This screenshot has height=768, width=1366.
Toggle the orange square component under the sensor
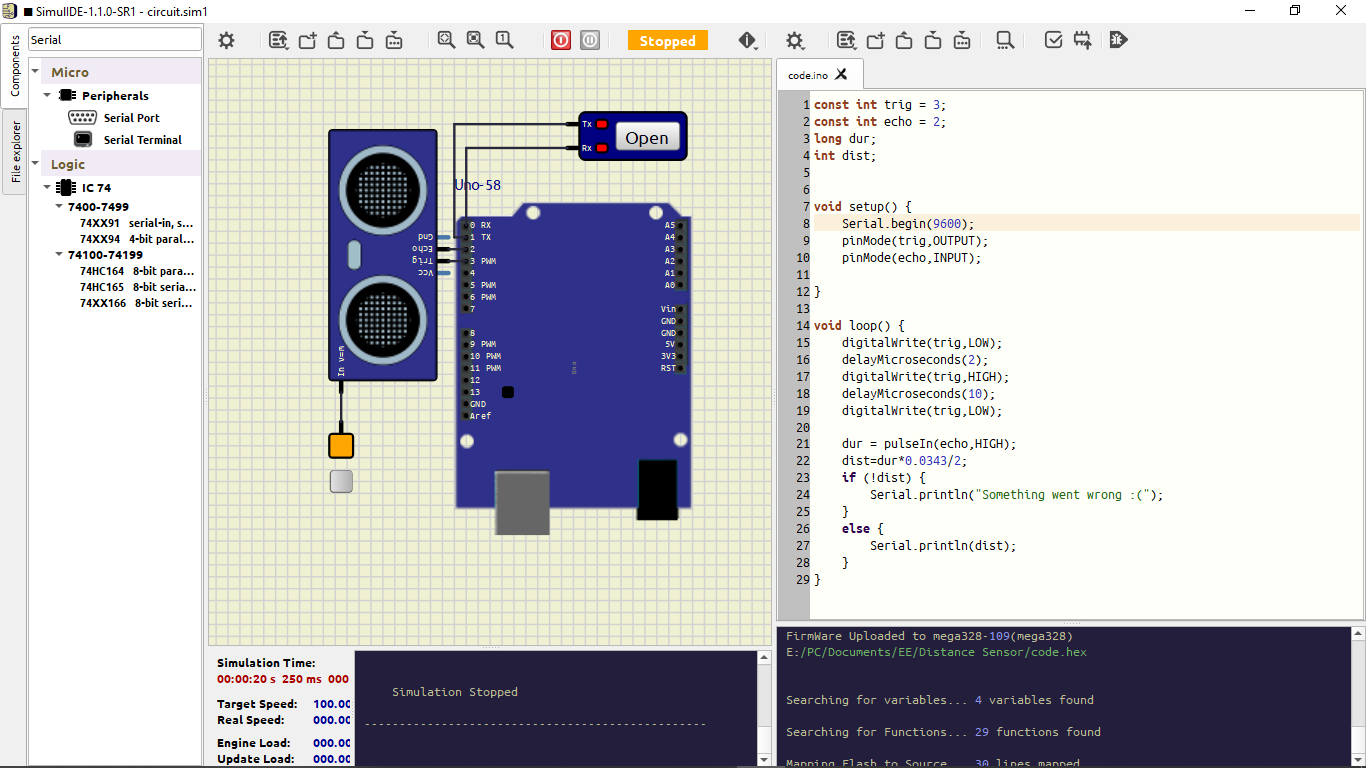coord(341,446)
